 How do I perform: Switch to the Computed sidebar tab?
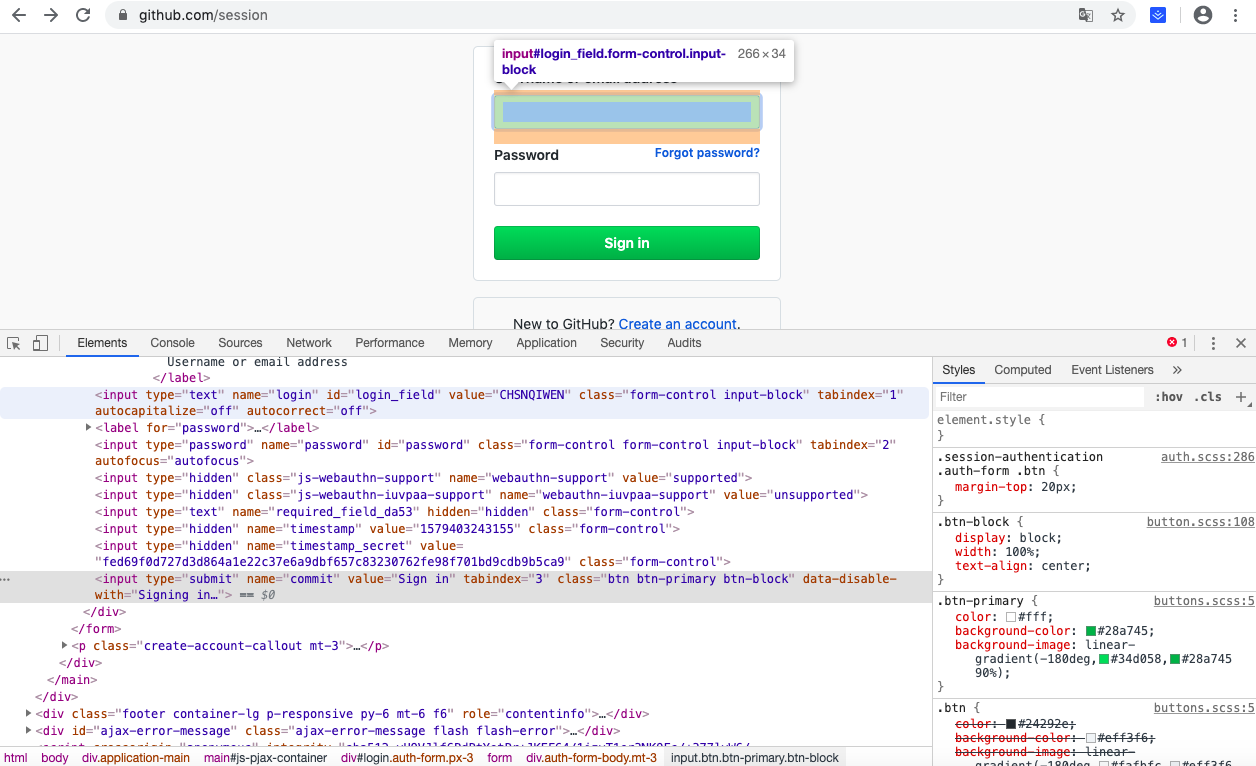pos(1023,370)
